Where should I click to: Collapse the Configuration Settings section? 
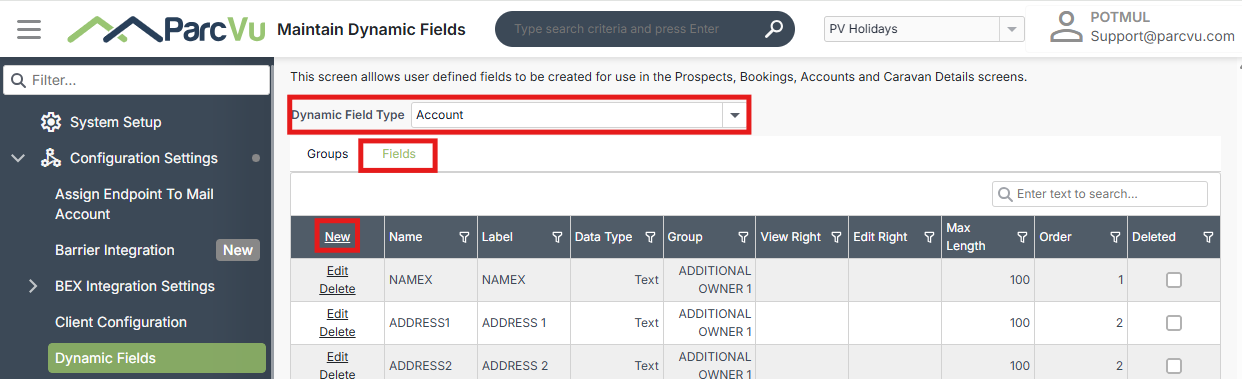pyautogui.click(x=19, y=158)
